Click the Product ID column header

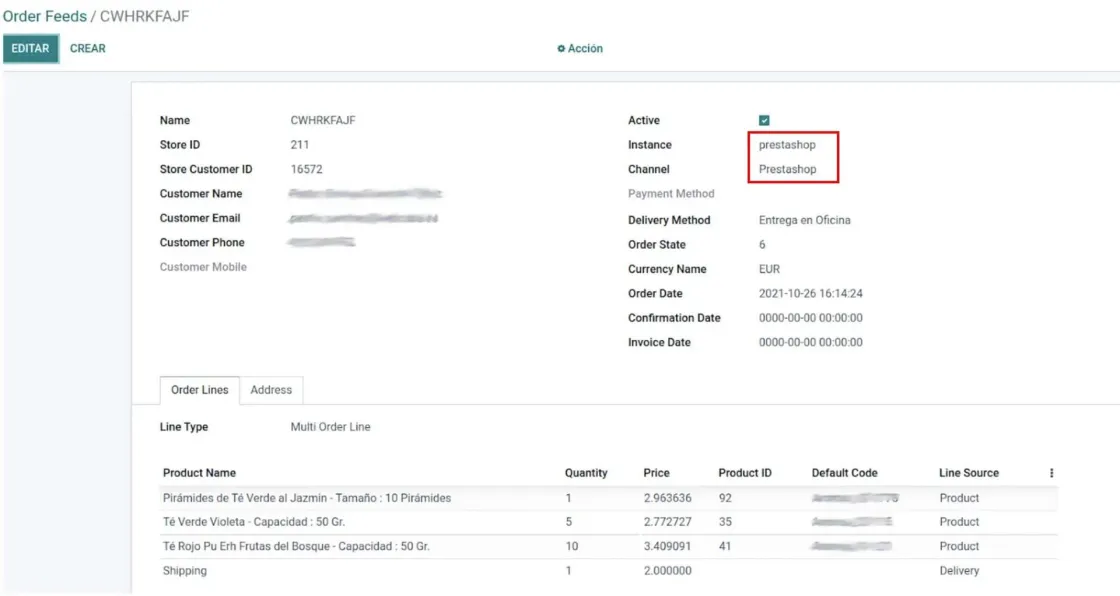(x=745, y=473)
